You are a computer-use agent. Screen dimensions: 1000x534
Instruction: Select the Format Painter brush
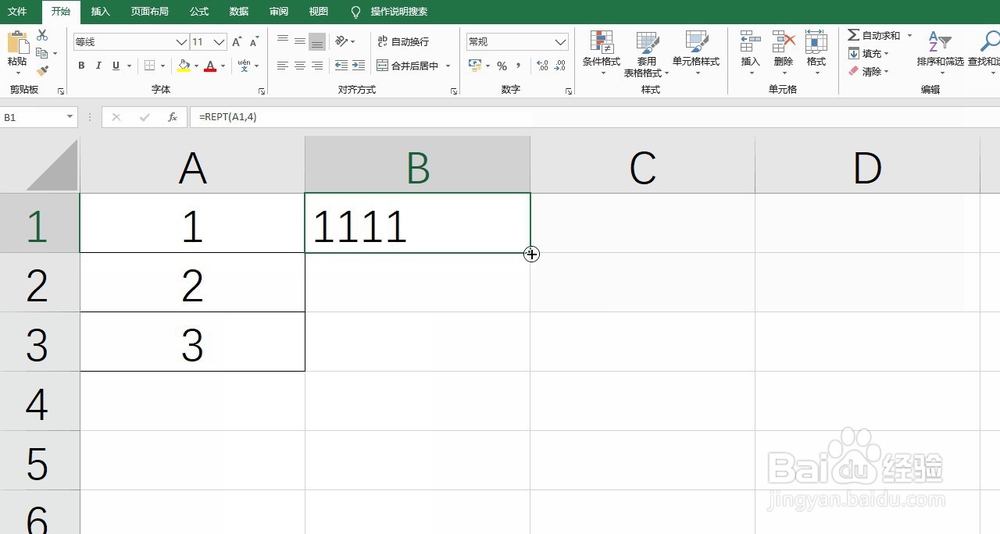(x=43, y=71)
